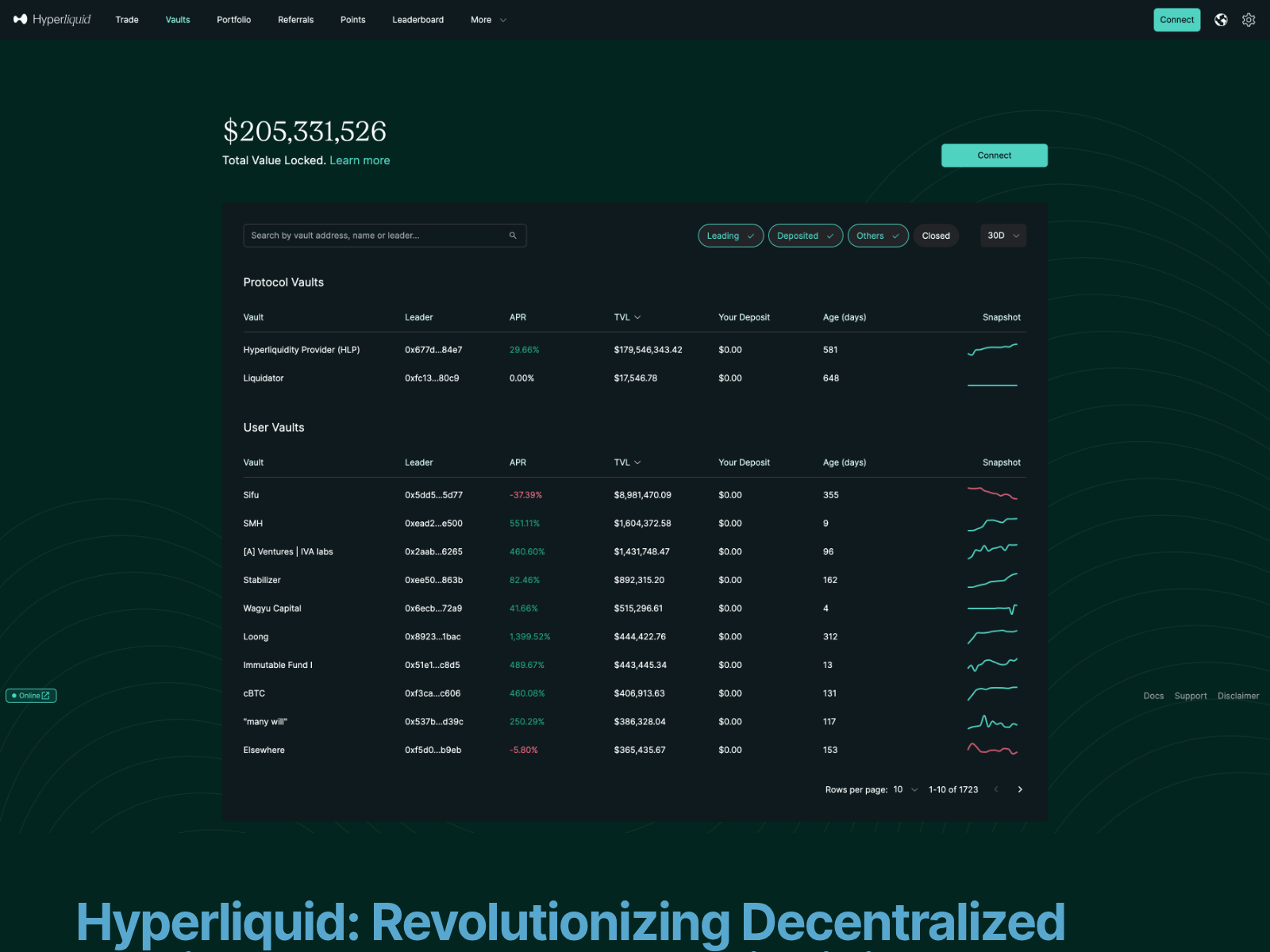
Task: Toggle the Others filter
Action: (x=878, y=236)
